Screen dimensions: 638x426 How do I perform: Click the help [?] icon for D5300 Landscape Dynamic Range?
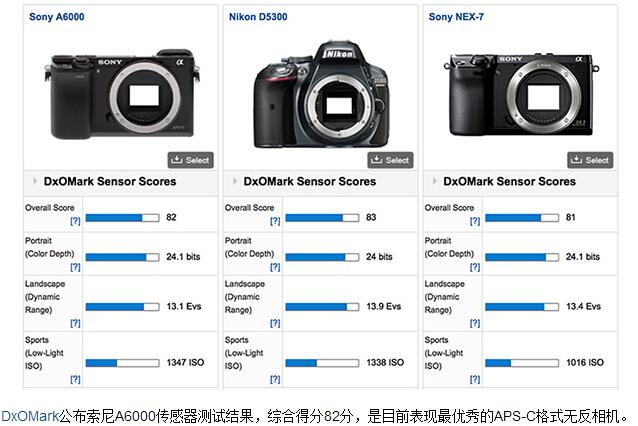tap(275, 323)
